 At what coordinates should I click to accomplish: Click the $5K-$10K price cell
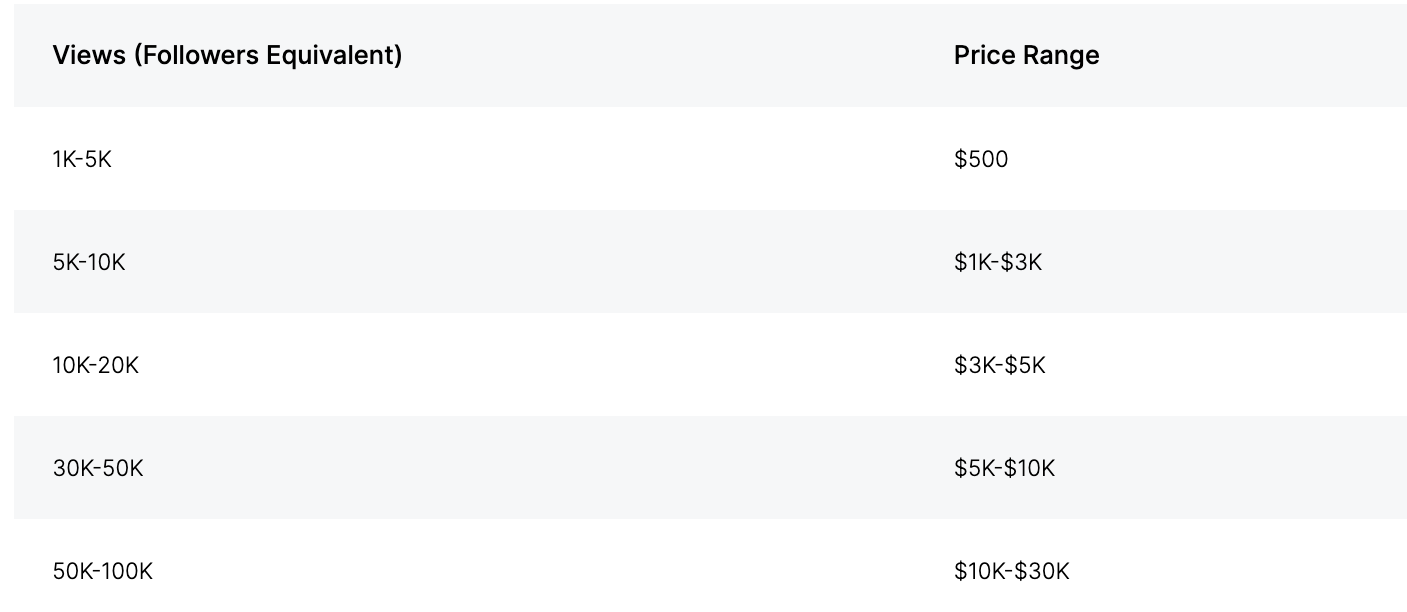pyautogui.click(x=1004, y=468)
